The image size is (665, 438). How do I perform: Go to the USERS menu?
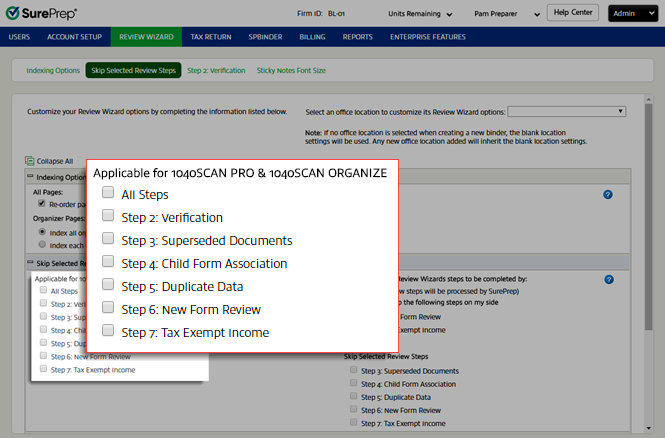point(19,37)
